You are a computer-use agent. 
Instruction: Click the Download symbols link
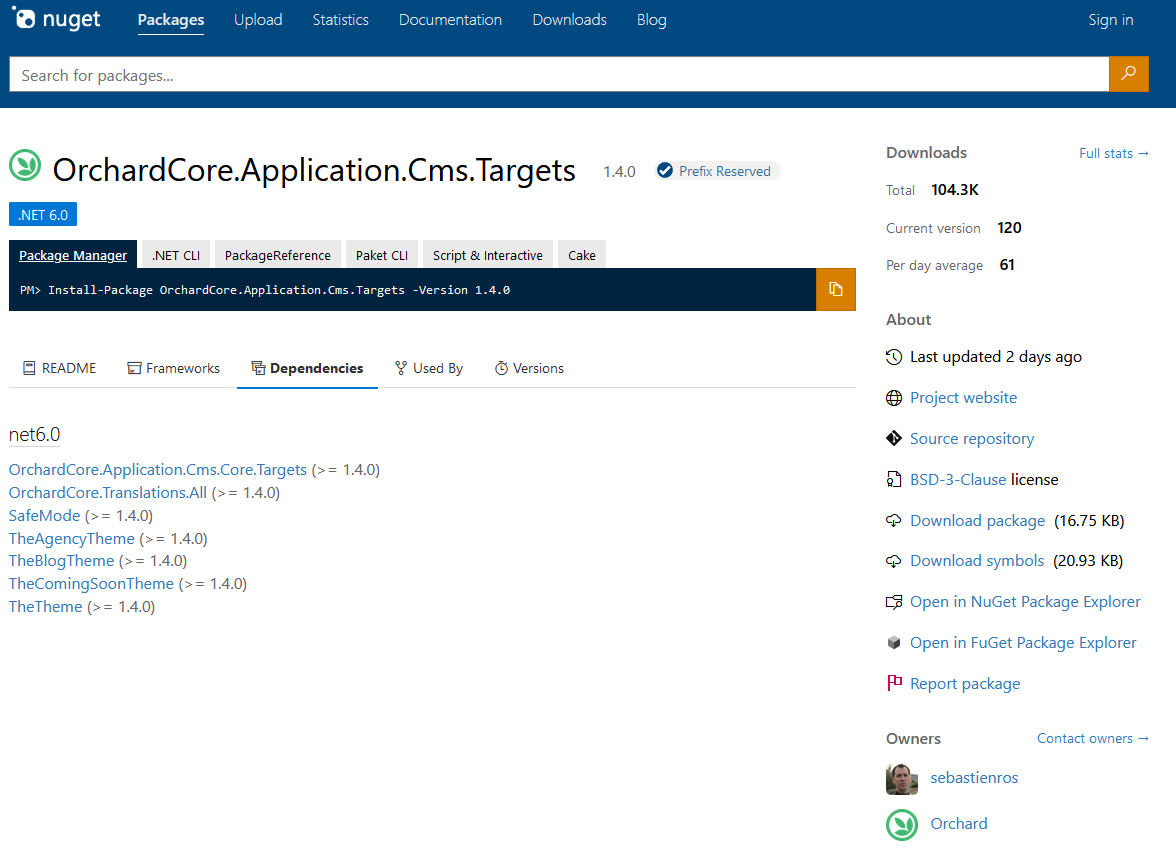pyautogui.click(x=977, y=560)
